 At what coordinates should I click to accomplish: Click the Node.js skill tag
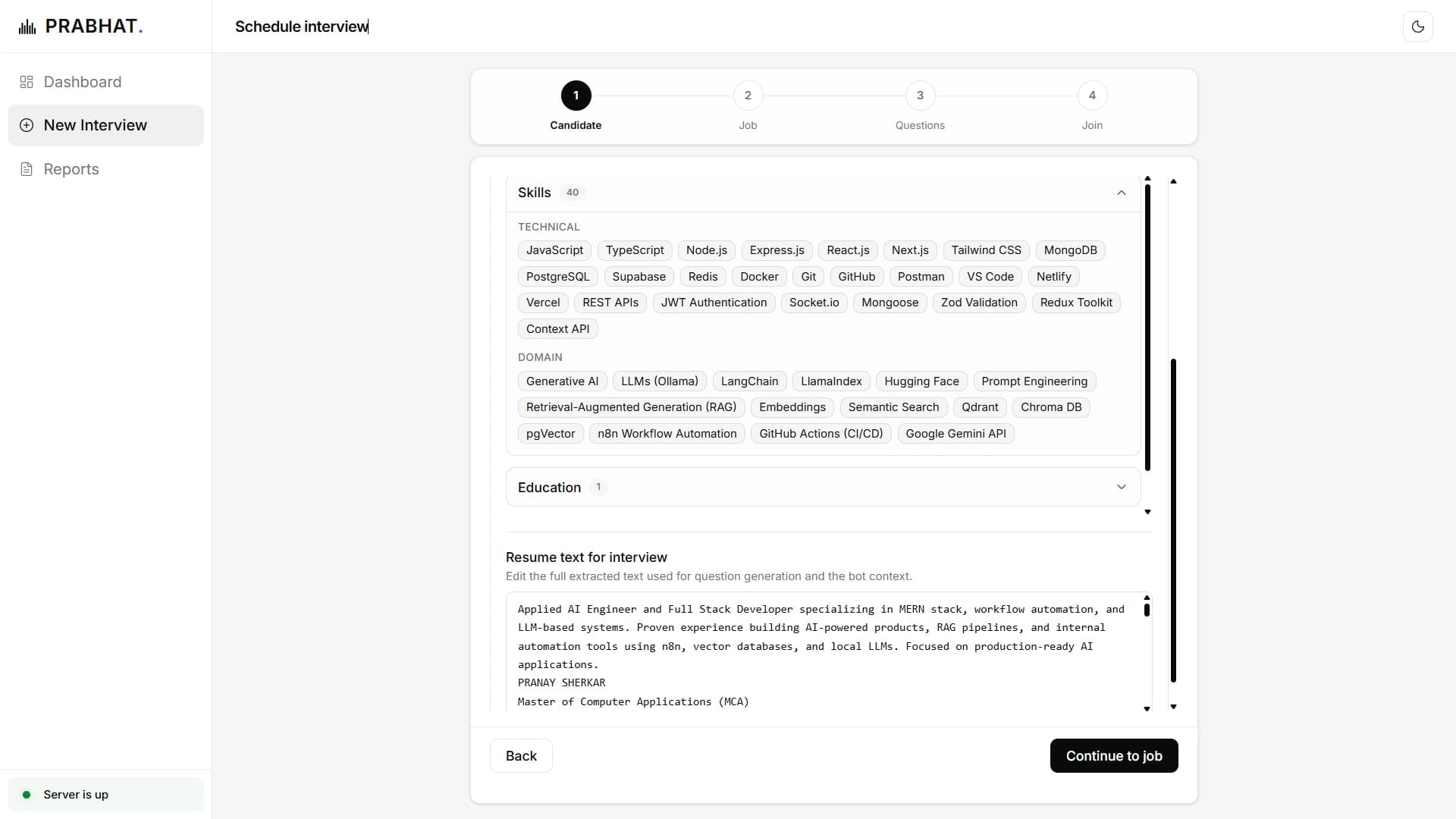707,250
